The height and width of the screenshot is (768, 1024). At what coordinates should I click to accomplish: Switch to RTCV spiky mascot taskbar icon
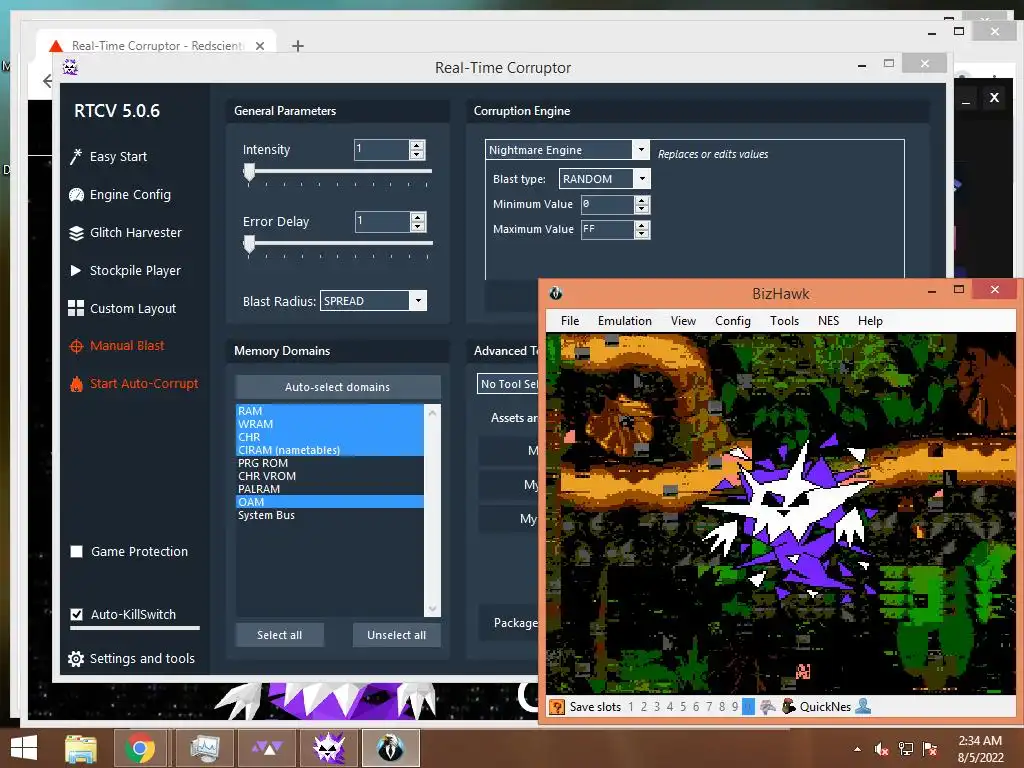328,748
